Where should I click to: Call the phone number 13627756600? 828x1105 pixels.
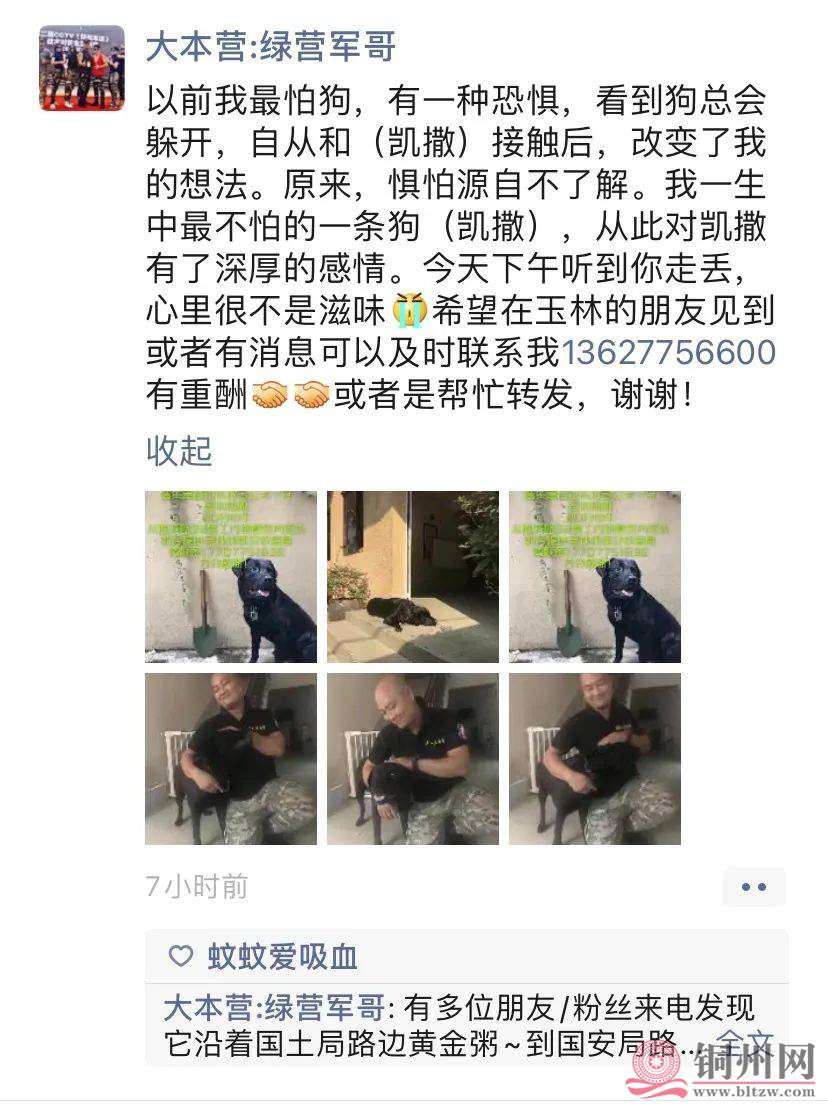point(668,352)
